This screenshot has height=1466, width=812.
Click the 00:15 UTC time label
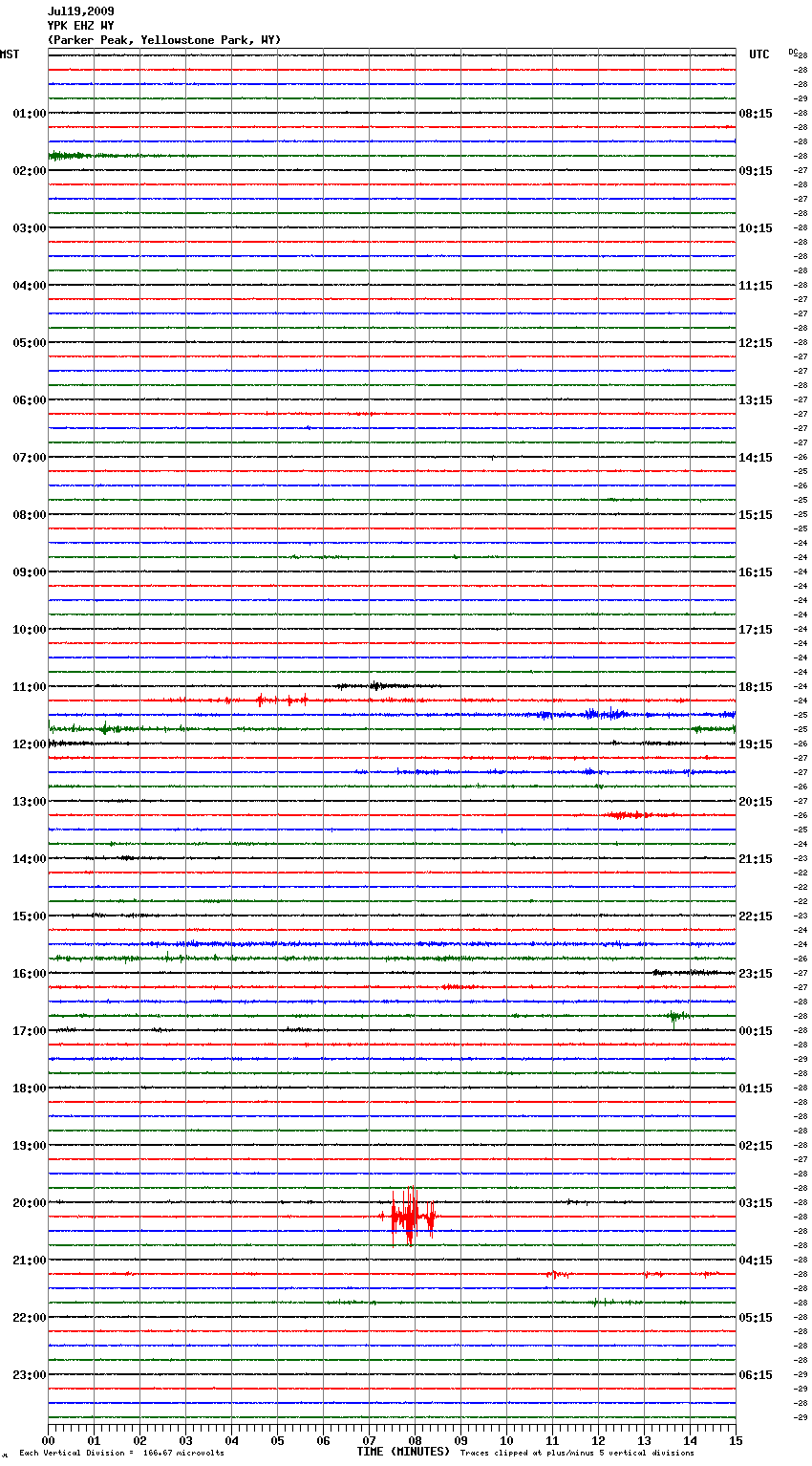coord(756,1031)
